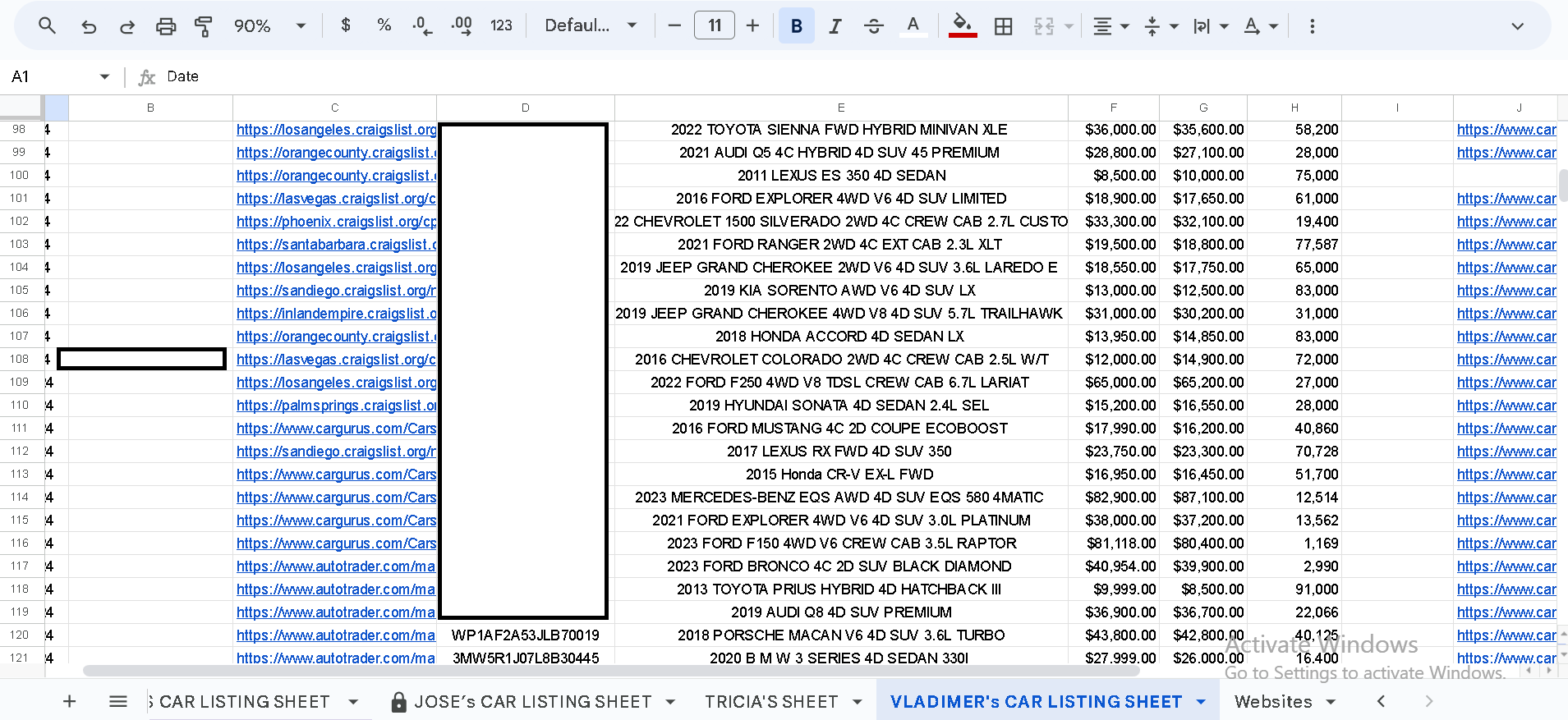Open palmsprings craigslist link in row 110

tap(337, 406)
